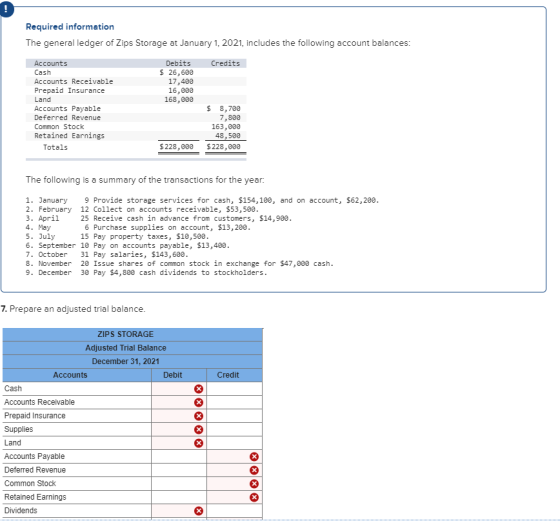Viewport: 560px width, 521px height.
Task: Click the red X icon in Land row
Action: tap(199, 443)
